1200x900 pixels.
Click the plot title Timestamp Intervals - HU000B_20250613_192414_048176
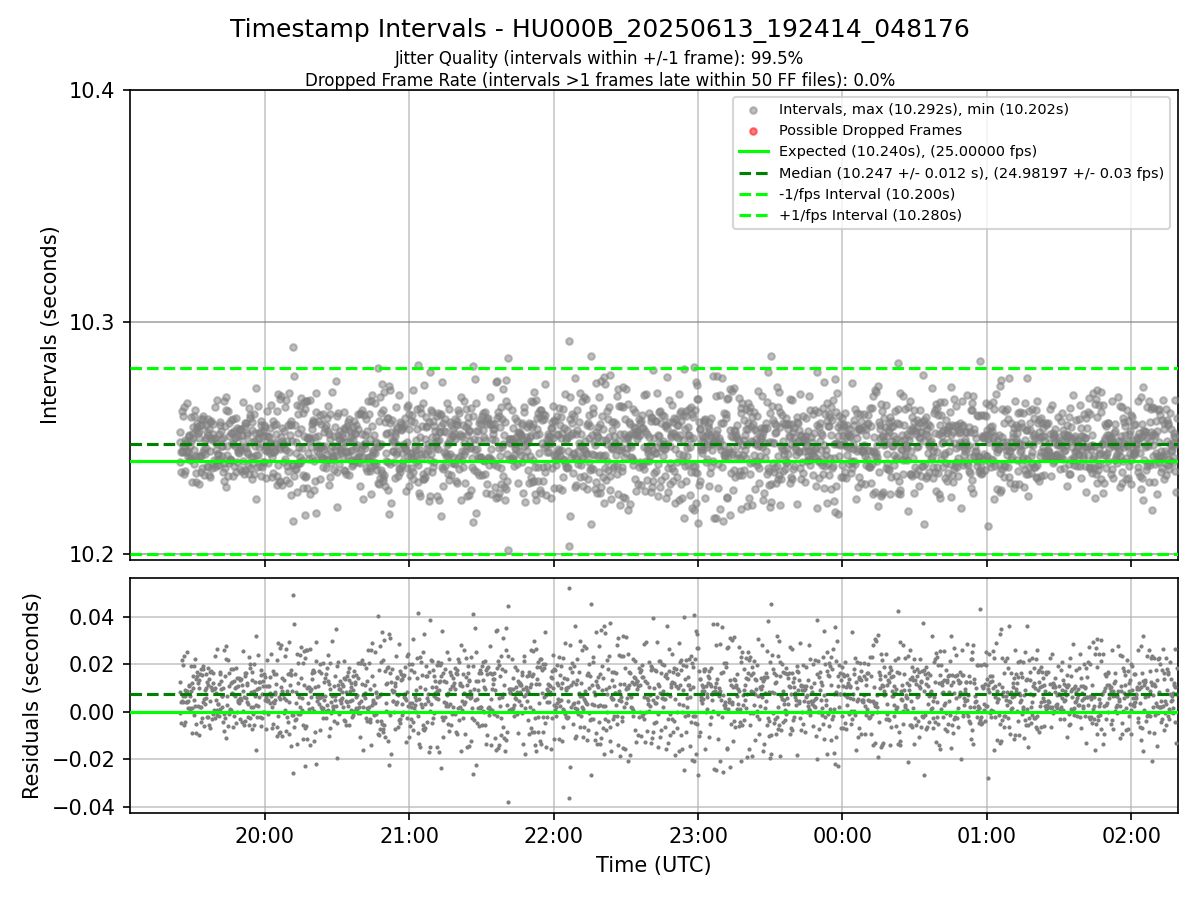[599, 29]
